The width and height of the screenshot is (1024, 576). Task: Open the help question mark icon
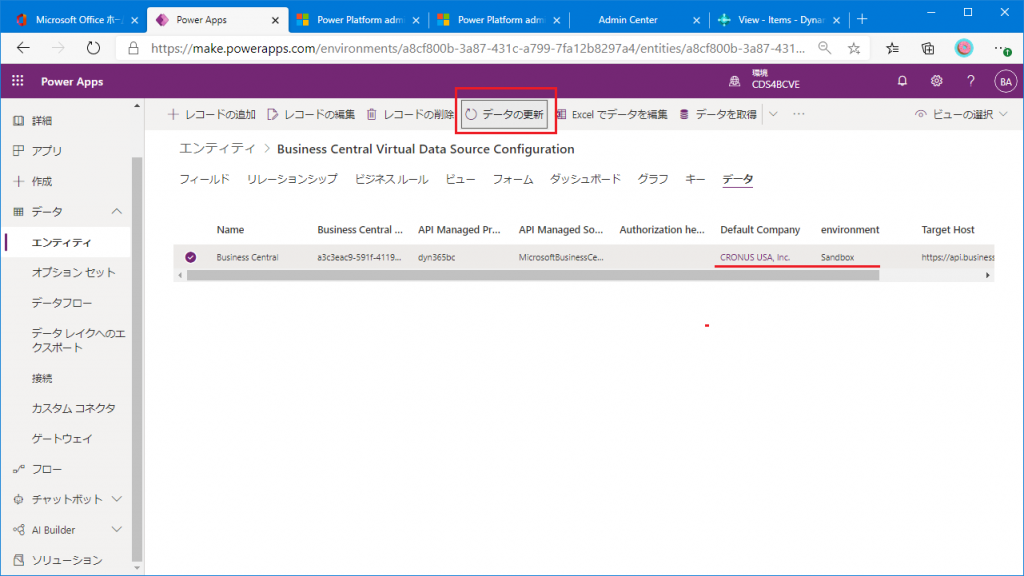coord(970,81)
